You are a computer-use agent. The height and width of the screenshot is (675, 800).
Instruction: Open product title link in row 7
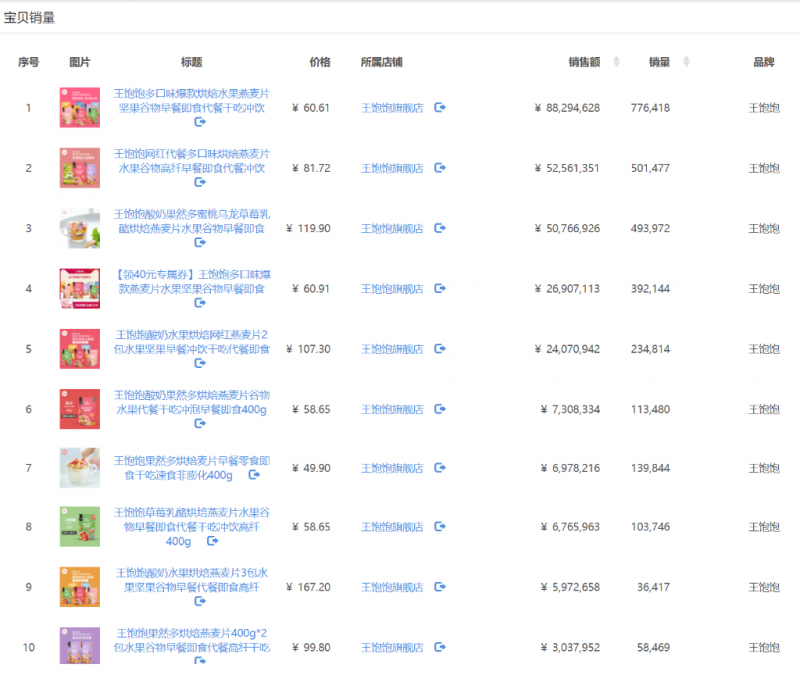point(191,461)
